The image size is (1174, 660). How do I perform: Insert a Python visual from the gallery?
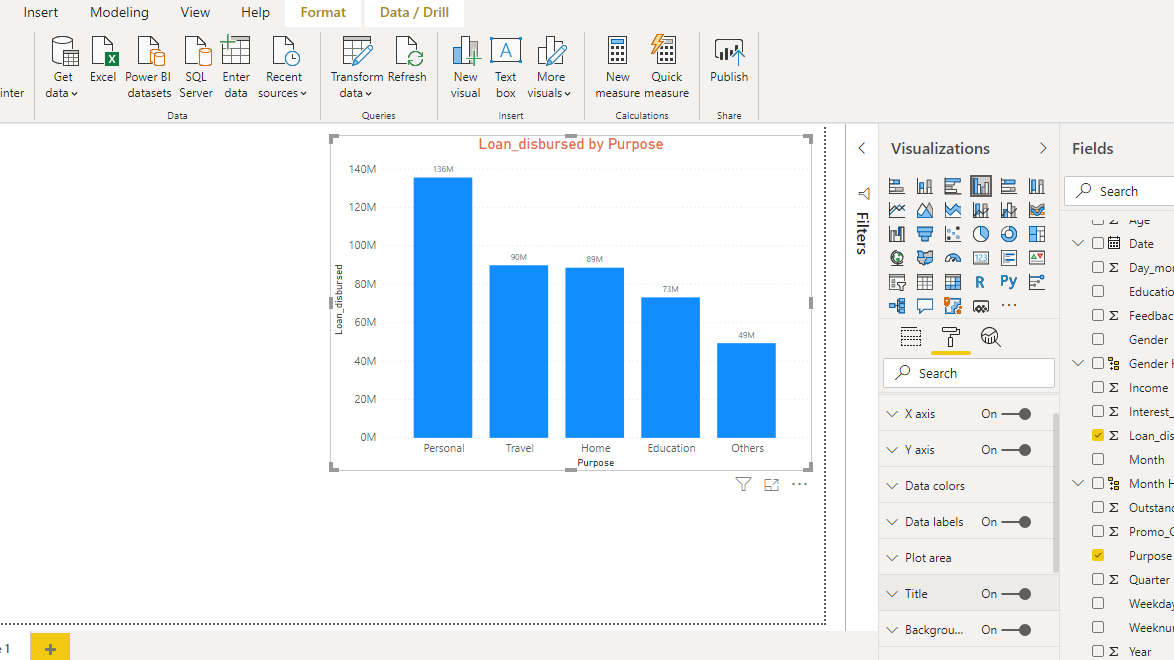click(x=1009, y=282)
